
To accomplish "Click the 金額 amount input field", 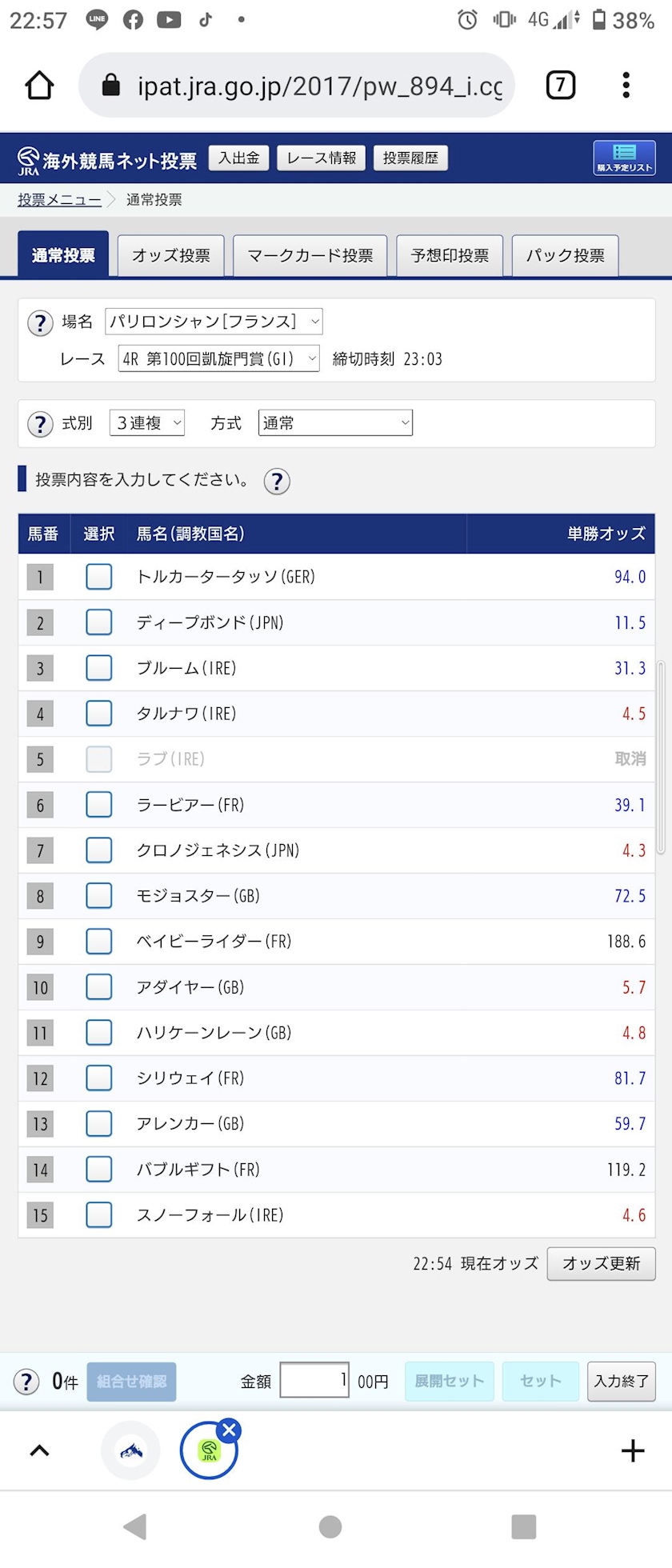I will tap(314, 1380).
